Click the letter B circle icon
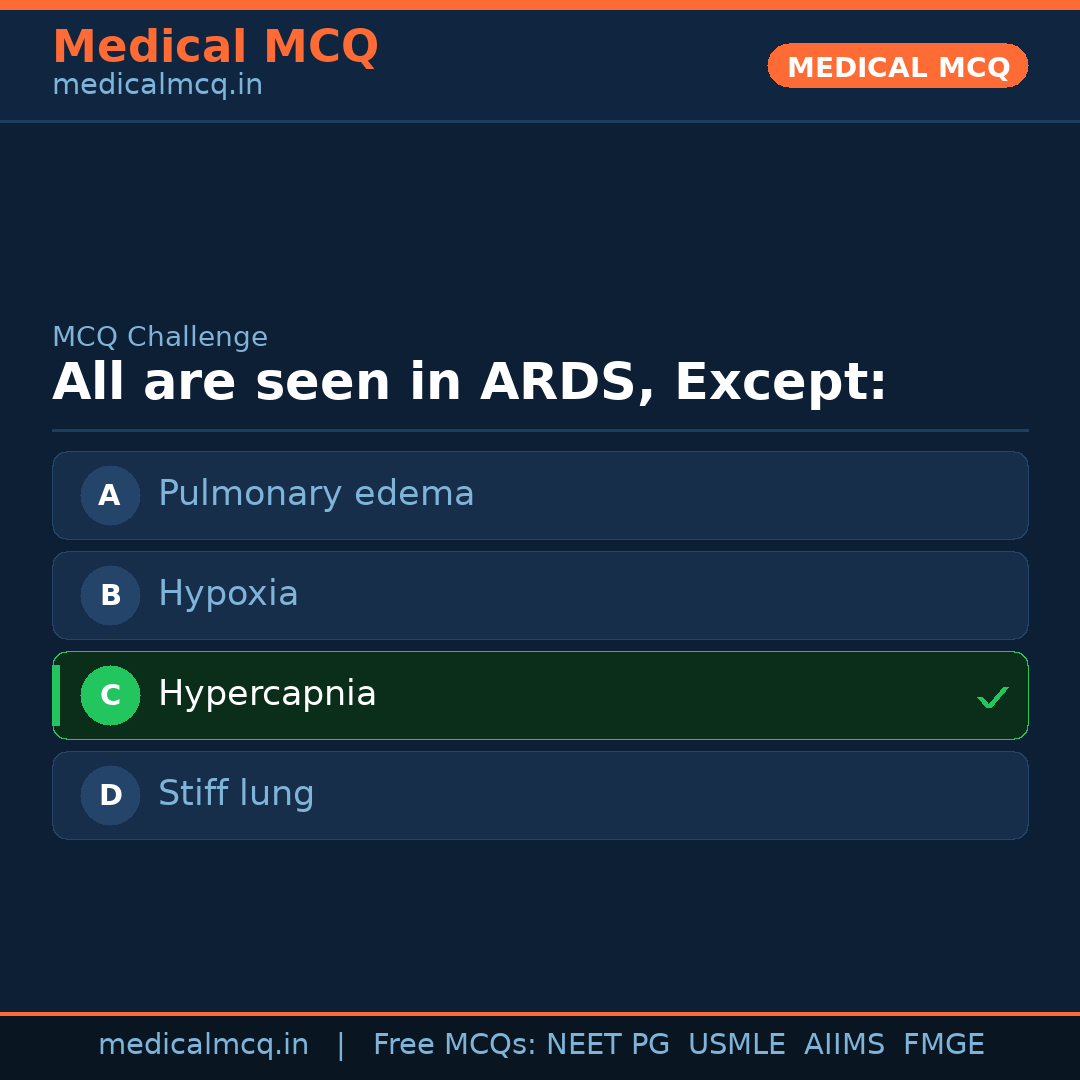This screenshot has width=1080, height=1080. coord(110,595)
